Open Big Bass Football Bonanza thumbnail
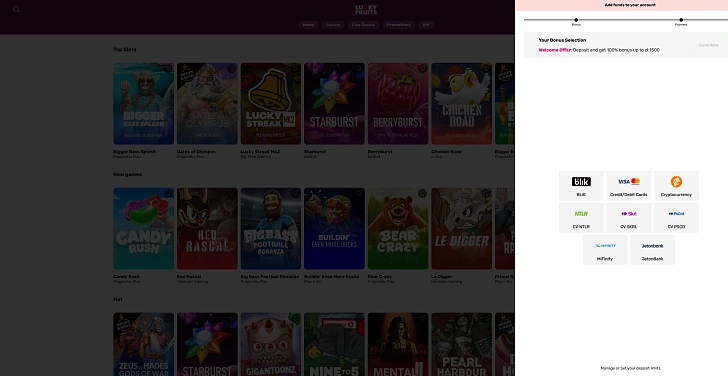This screenshot has width=728, height=376. coord(271,228)
